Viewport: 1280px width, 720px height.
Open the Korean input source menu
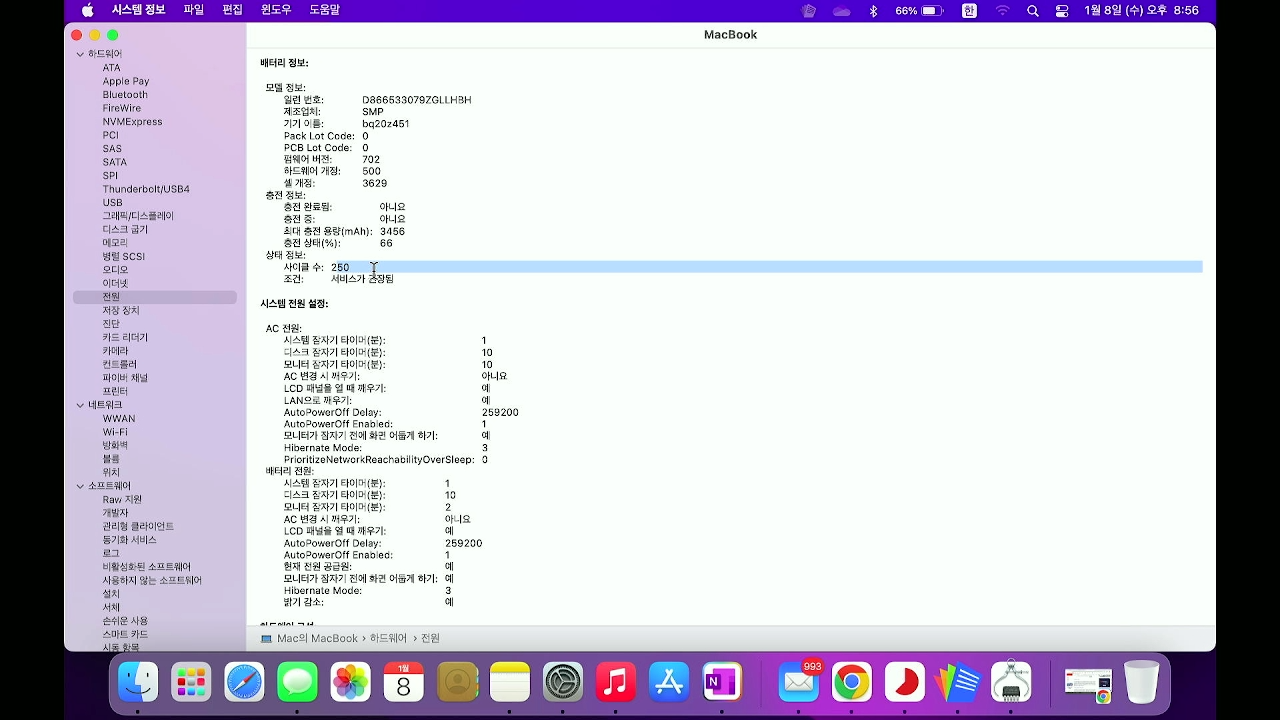click(x=969, y=10)
